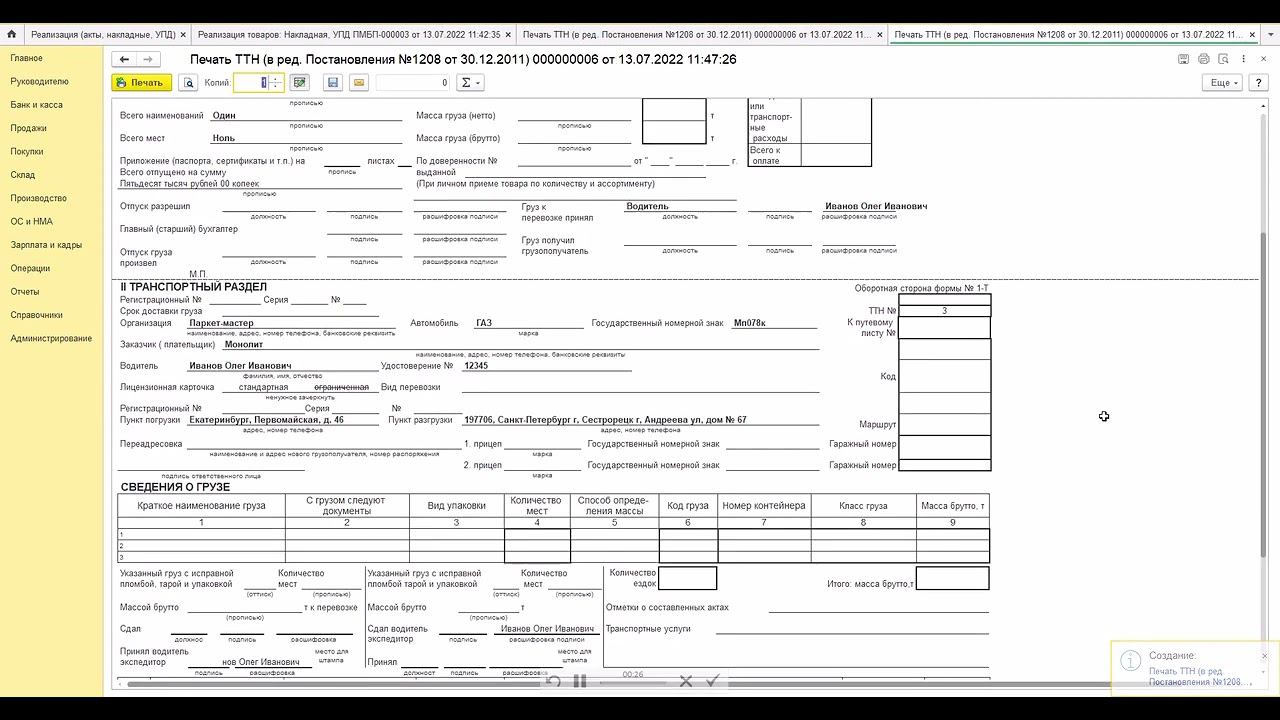Open the Банк и касса section
Viewport: 1280px width, 720px height.
click(x=37, y=105)
